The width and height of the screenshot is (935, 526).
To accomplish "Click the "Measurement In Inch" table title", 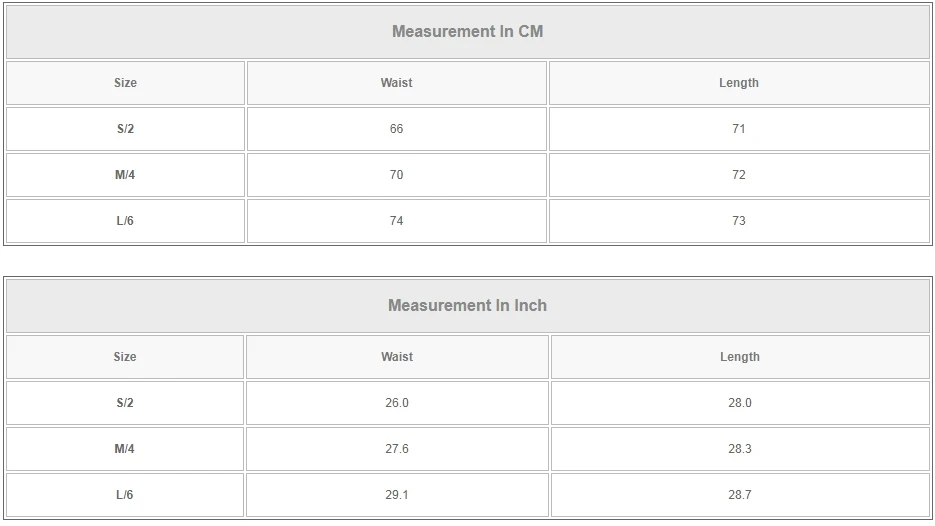I will (467, 305).
